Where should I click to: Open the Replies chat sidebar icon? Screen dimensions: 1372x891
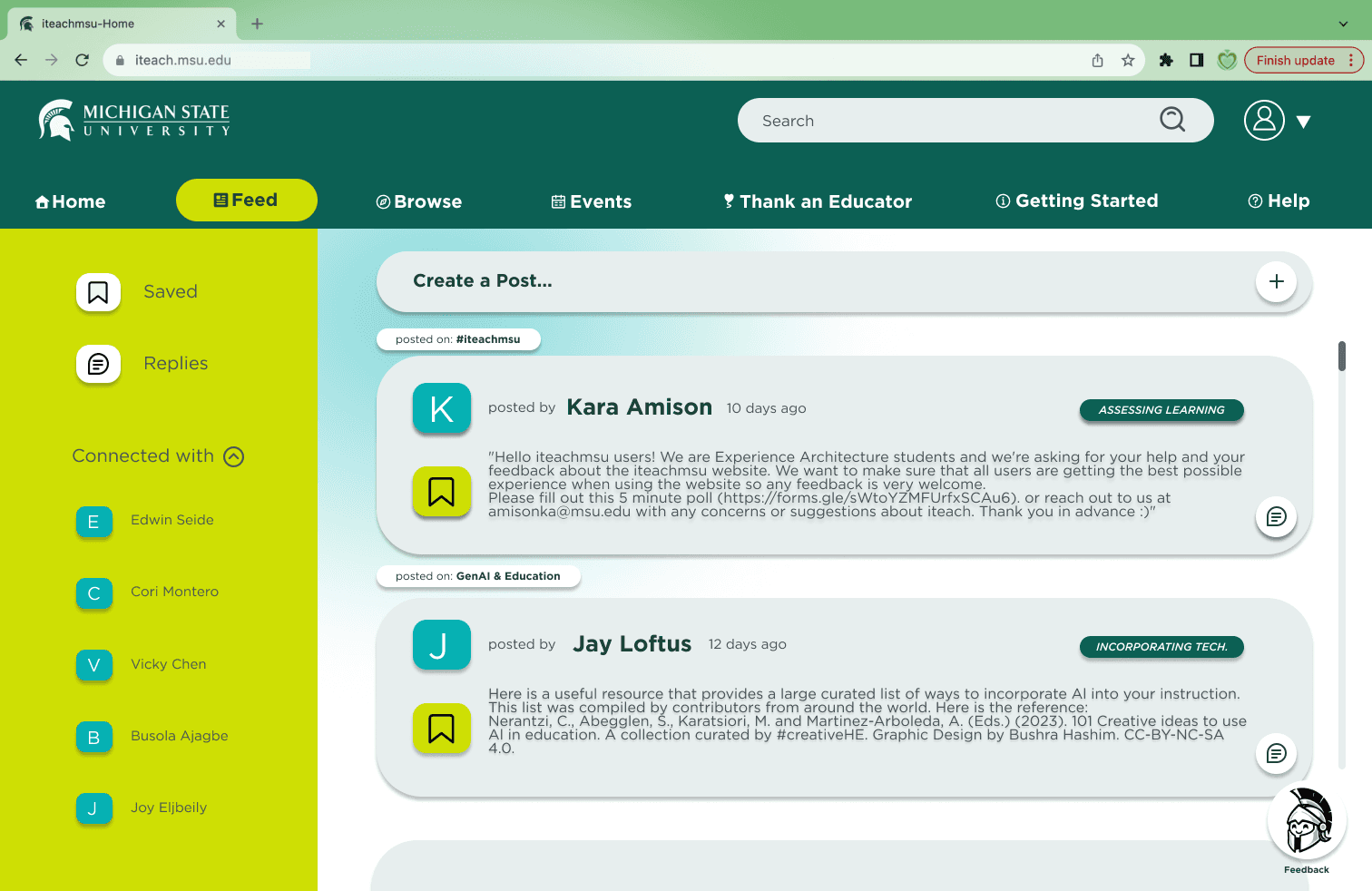click(98, 364)
